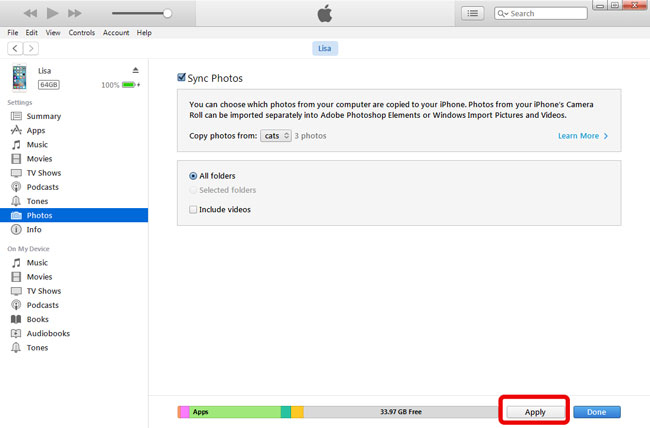Click the play button

52,13
